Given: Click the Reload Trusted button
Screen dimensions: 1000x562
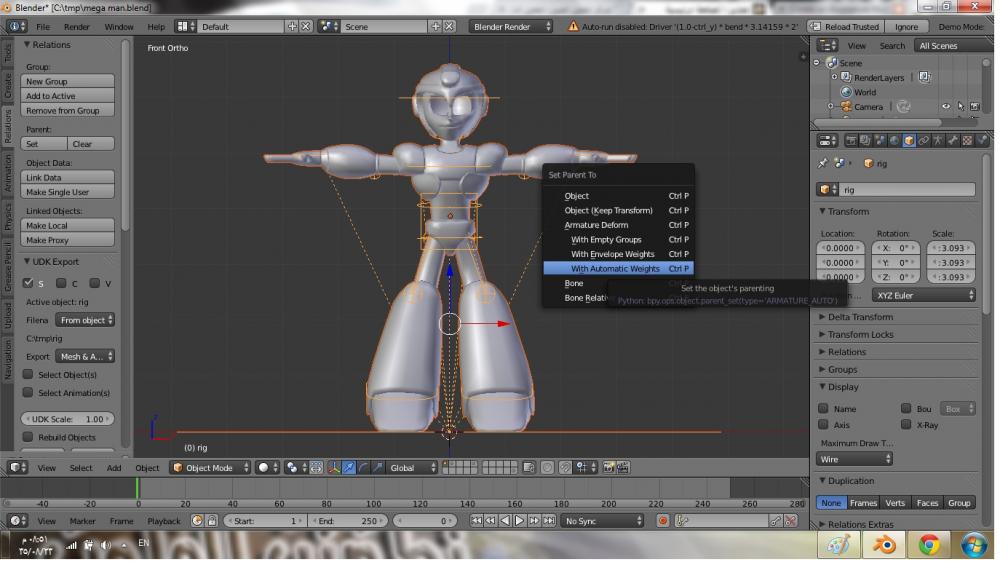Looking at the screenshot, I should point(844,27).
